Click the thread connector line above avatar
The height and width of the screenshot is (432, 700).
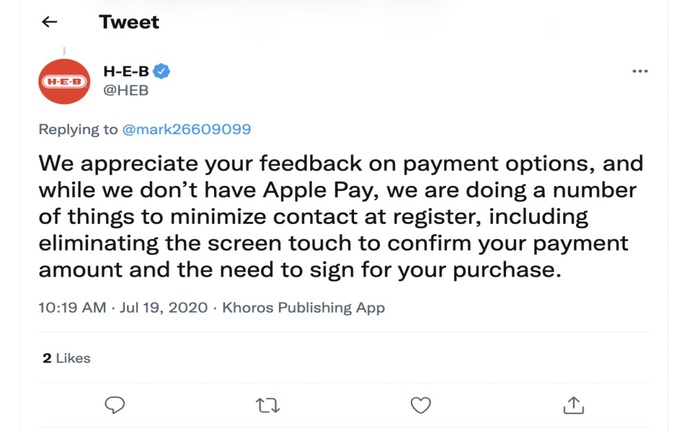point(64,51)
